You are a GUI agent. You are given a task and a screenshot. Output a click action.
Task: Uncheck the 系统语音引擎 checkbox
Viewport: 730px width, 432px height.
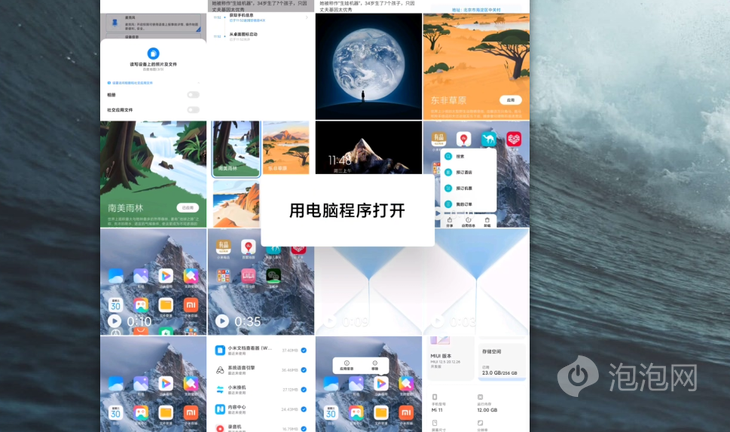tap(304, 370)
